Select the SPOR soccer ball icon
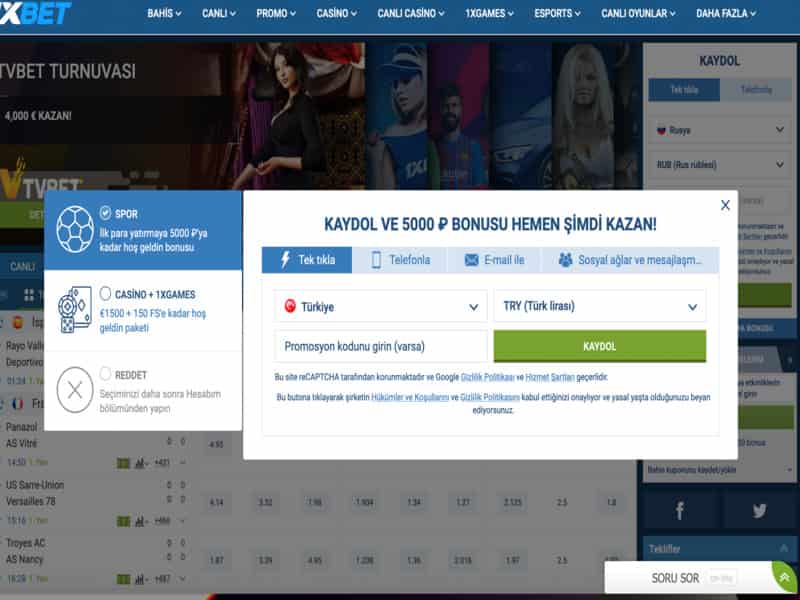This screenshot has width=800, height=600. pos(75,228)
